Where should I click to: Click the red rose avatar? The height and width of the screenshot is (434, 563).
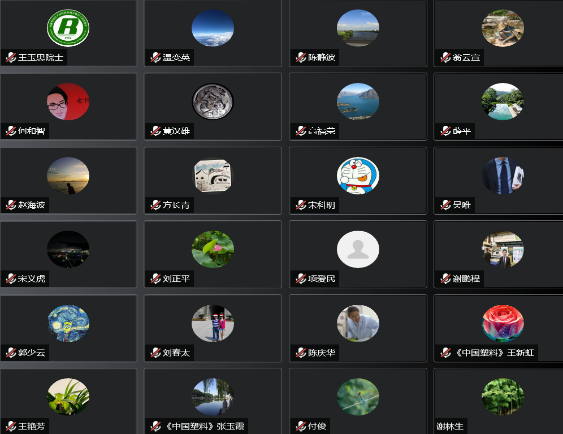(x=503, y=323)
